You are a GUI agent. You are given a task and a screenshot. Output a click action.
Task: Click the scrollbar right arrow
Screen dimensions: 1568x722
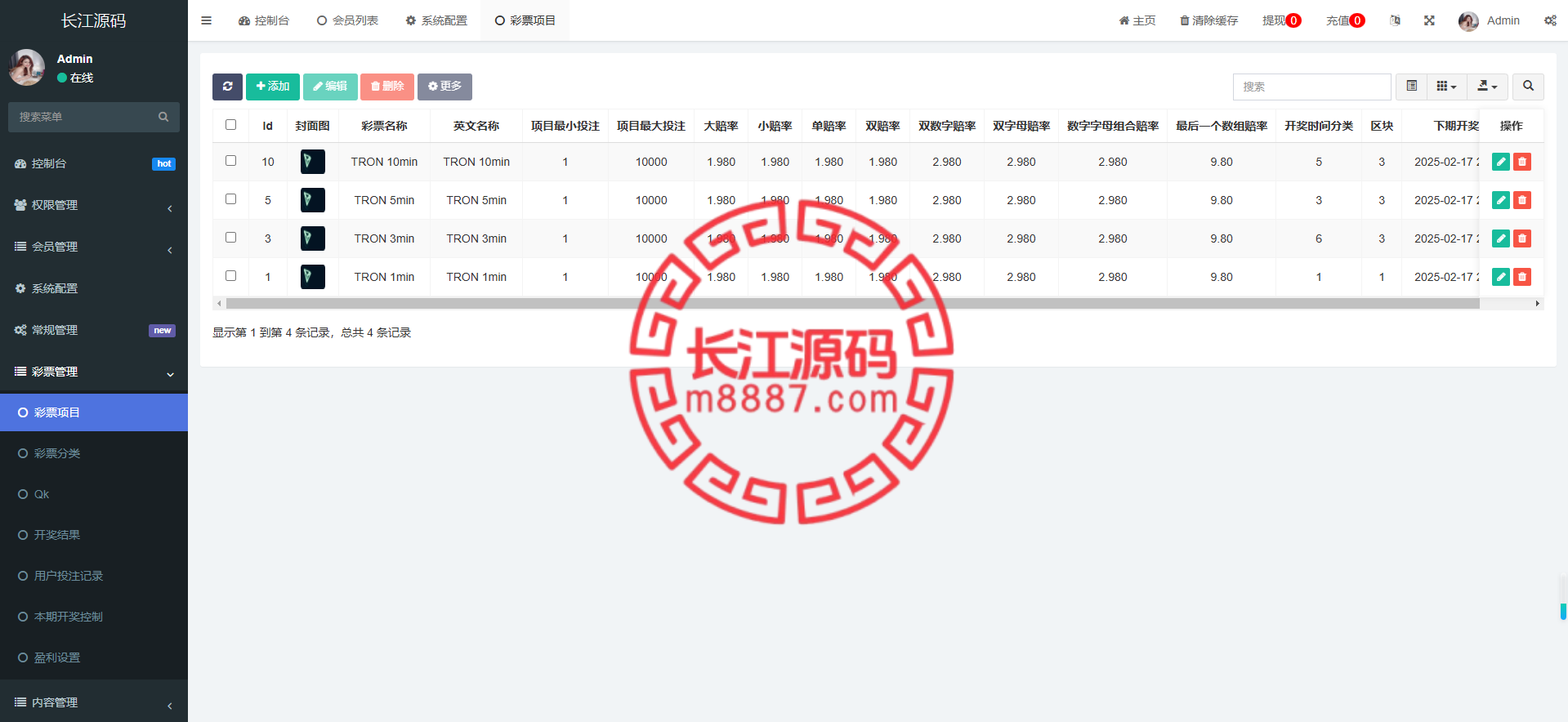click(1538, 303)
